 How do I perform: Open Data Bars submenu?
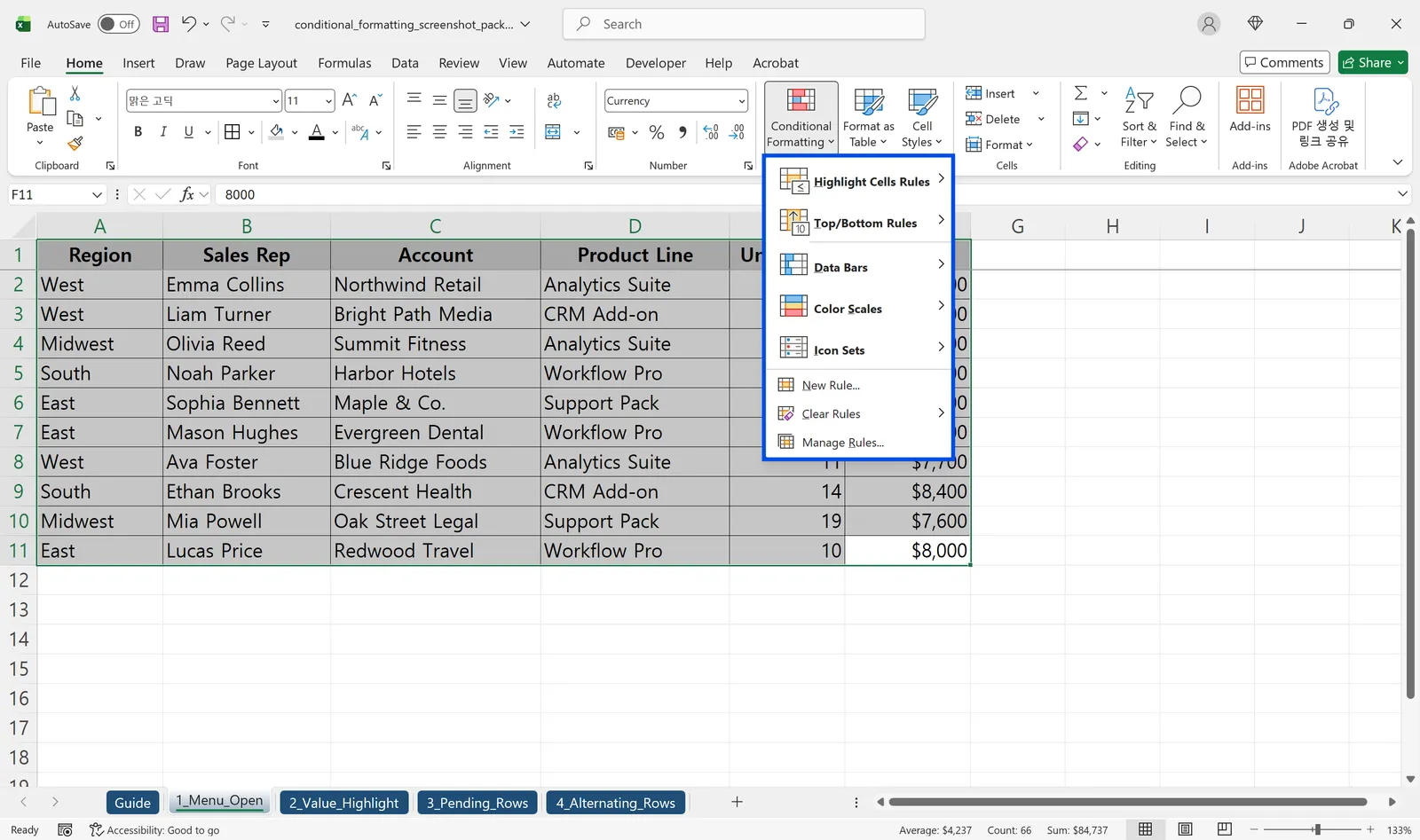(x=859, y=266)
